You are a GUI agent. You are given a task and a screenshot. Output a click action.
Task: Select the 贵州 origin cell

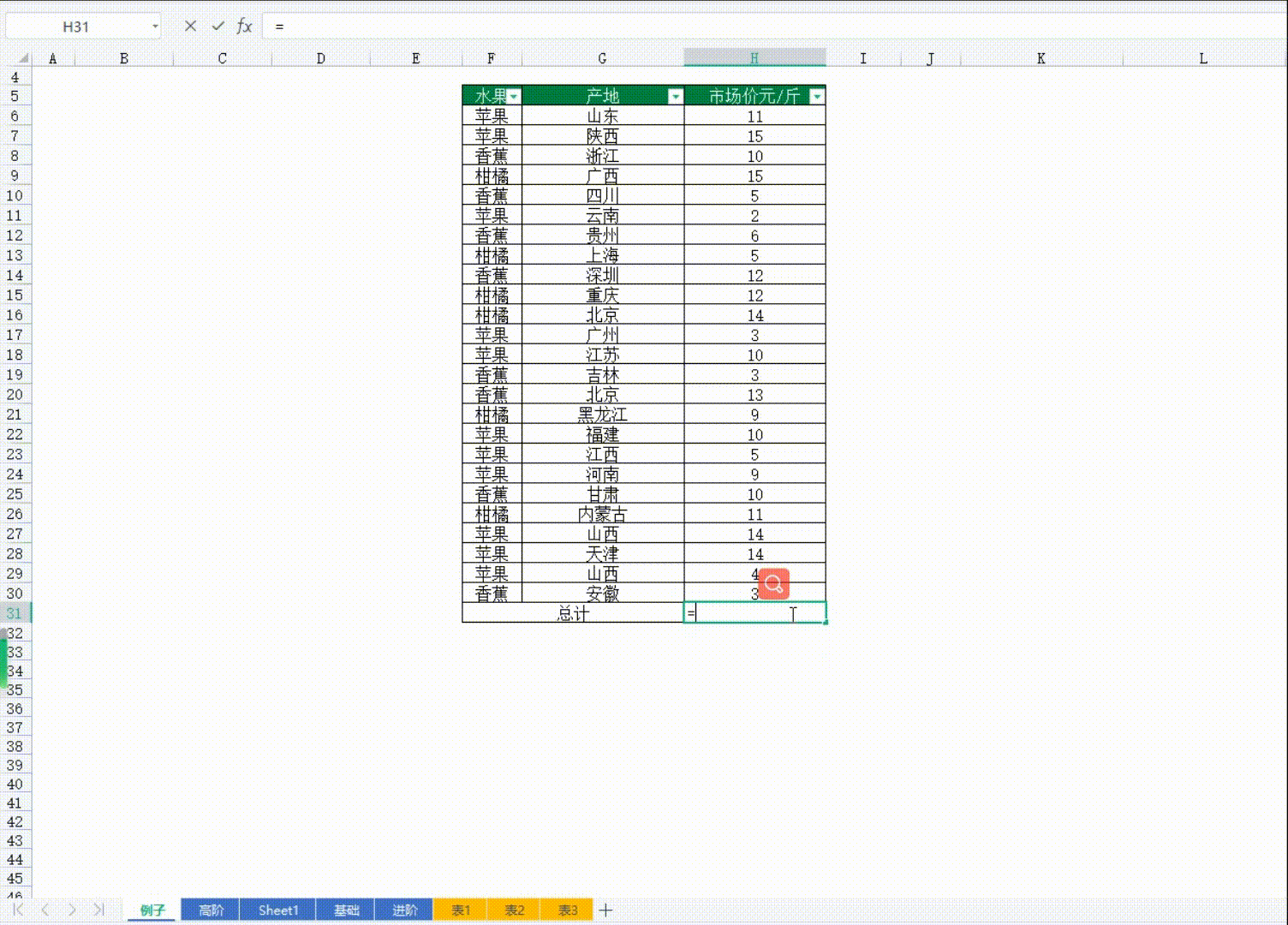[x=603, y=236]
